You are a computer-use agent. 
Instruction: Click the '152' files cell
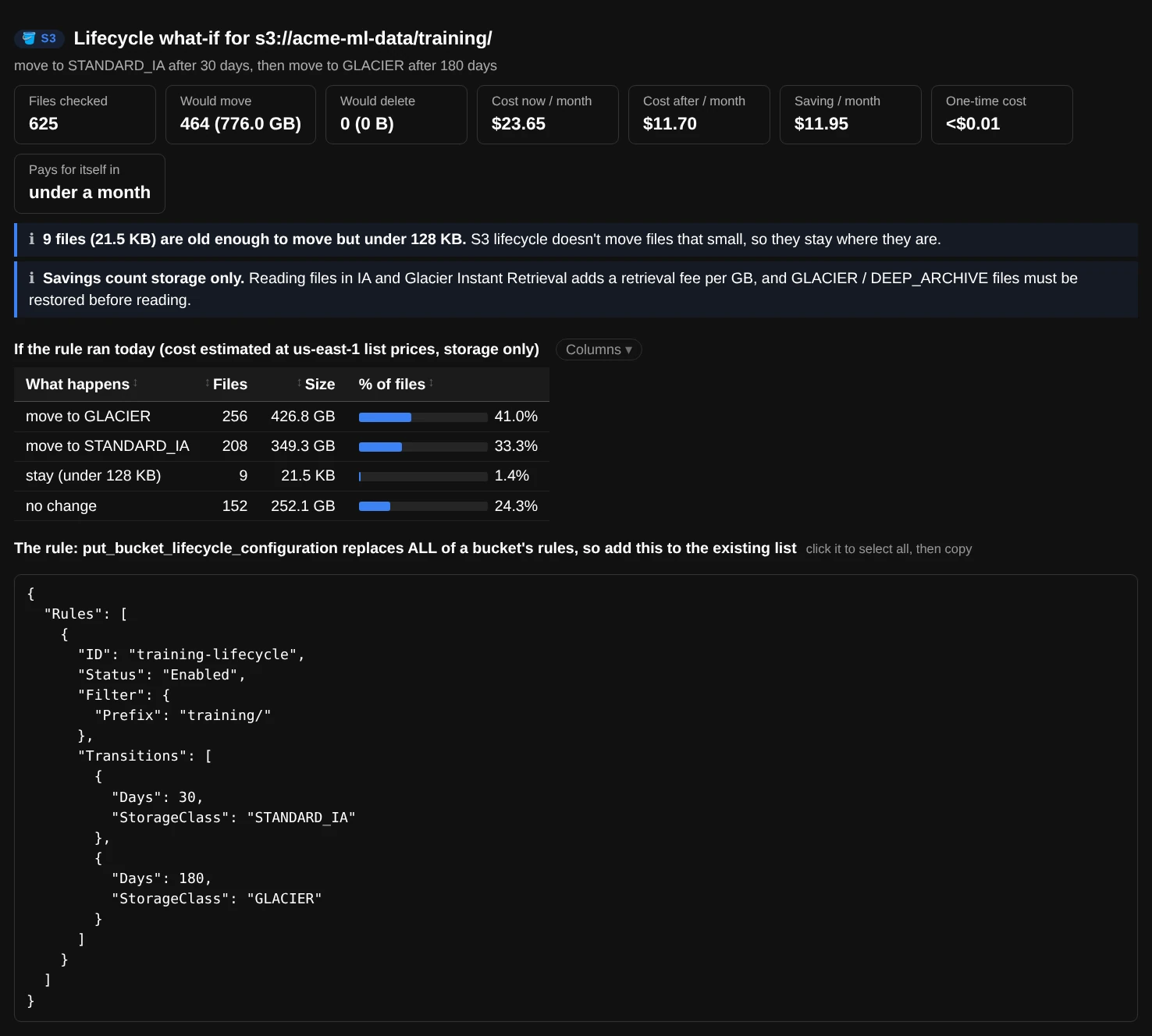[x=235, y=506]
